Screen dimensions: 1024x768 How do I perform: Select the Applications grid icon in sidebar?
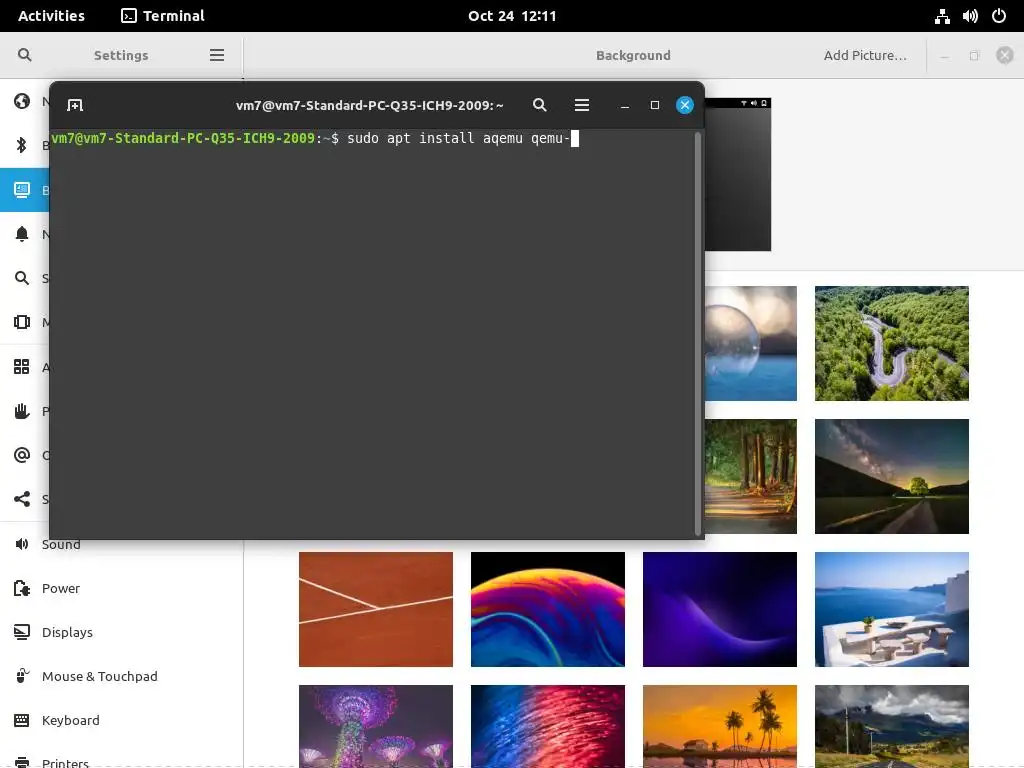click(x=22, y=366)
